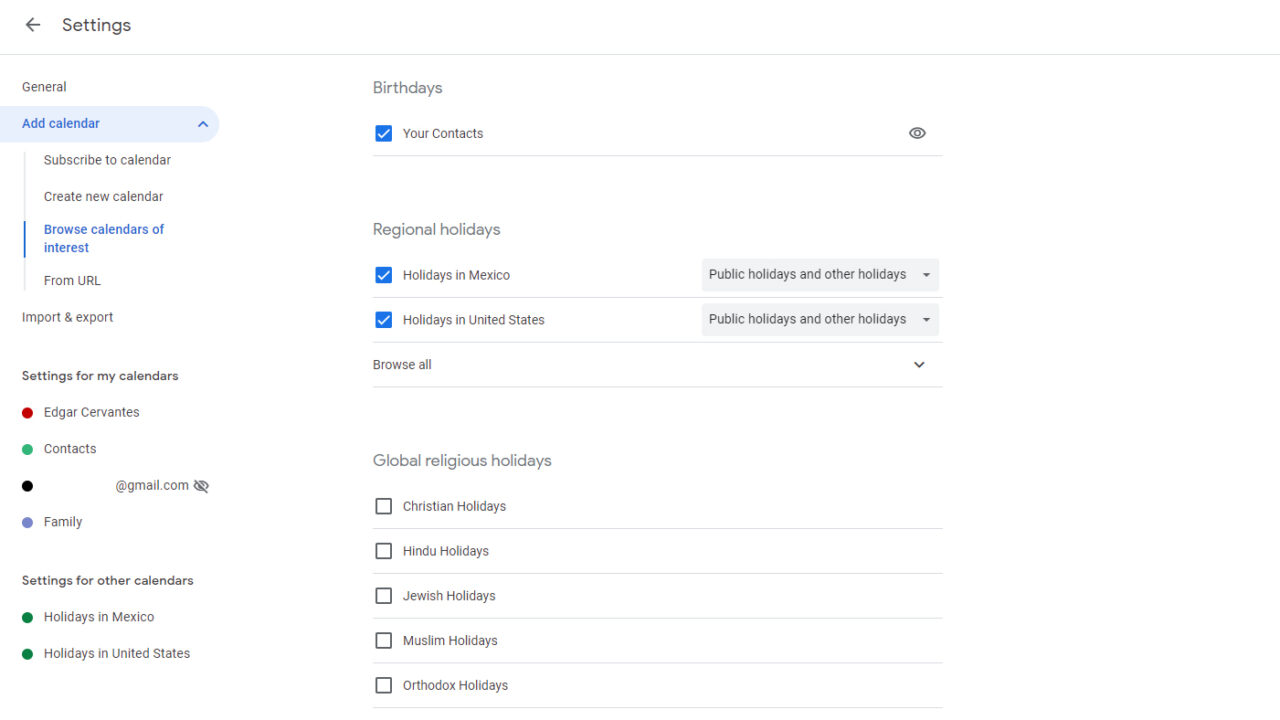
Task: Open Subscribe to calendar
Action: click(107, 159)
